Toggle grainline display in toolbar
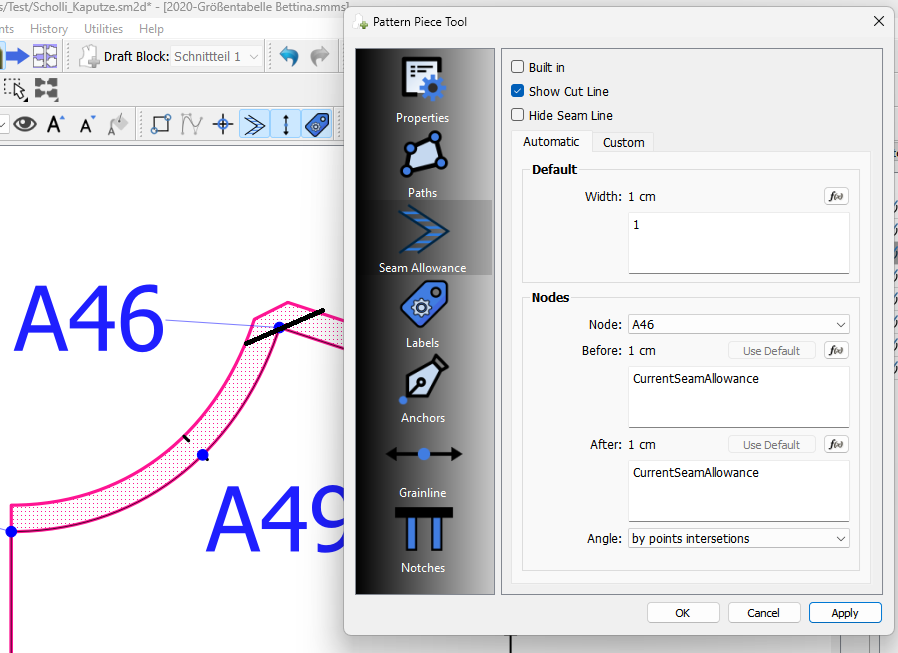Viewport: 898px width, 653px height. point(286,124)
